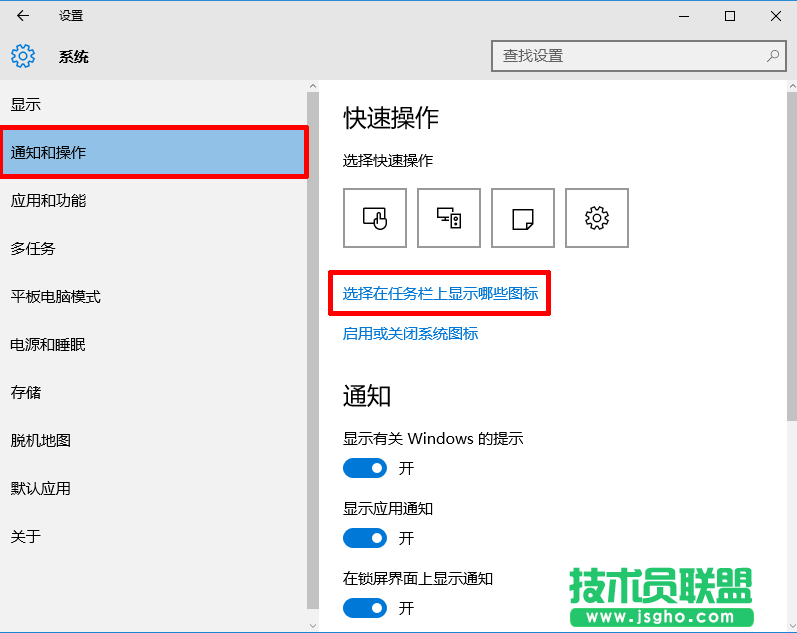Open the system settings gear icon
The height and width of the screenshot is (633, 797).
(23, 56)
